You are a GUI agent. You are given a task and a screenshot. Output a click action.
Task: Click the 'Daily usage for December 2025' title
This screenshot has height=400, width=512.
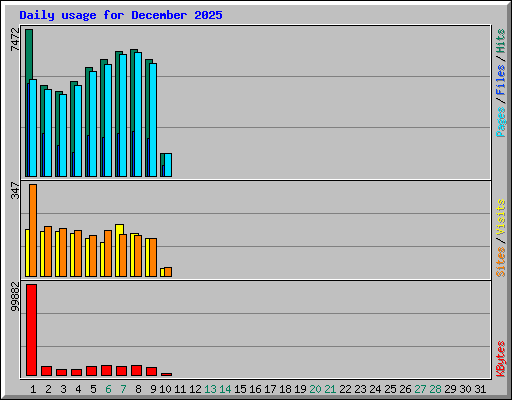pyautogui.click(x=121, y=15)
